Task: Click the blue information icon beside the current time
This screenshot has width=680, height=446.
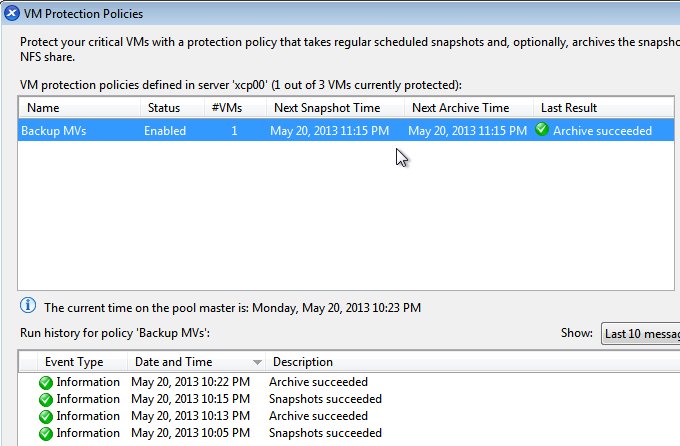Action: (28, 305)
